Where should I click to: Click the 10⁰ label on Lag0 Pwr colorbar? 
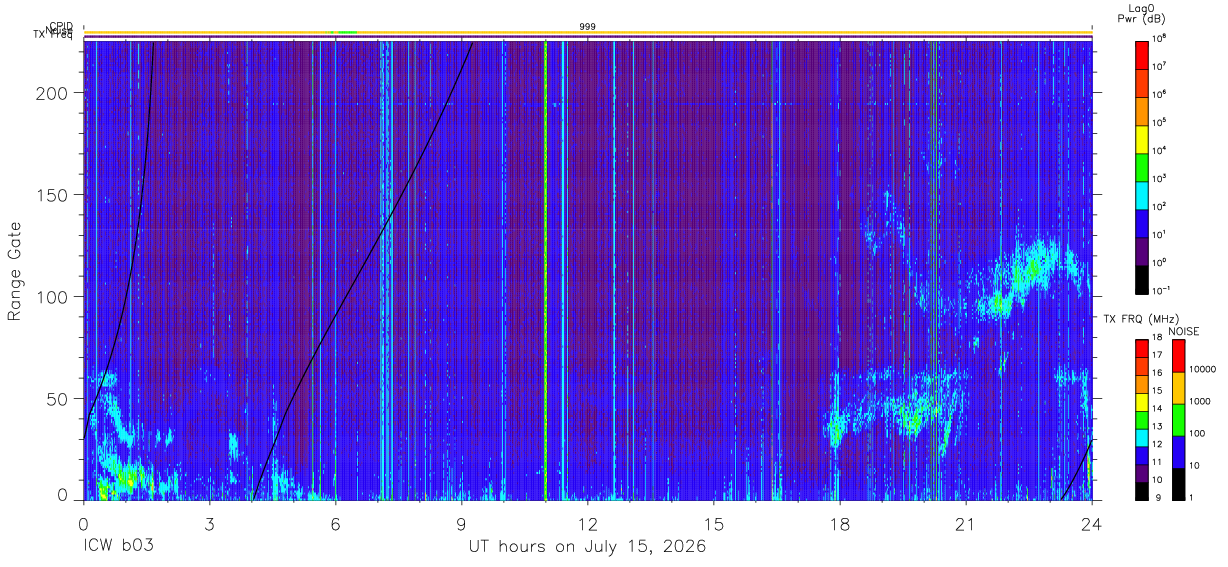tap(1160, 262)
